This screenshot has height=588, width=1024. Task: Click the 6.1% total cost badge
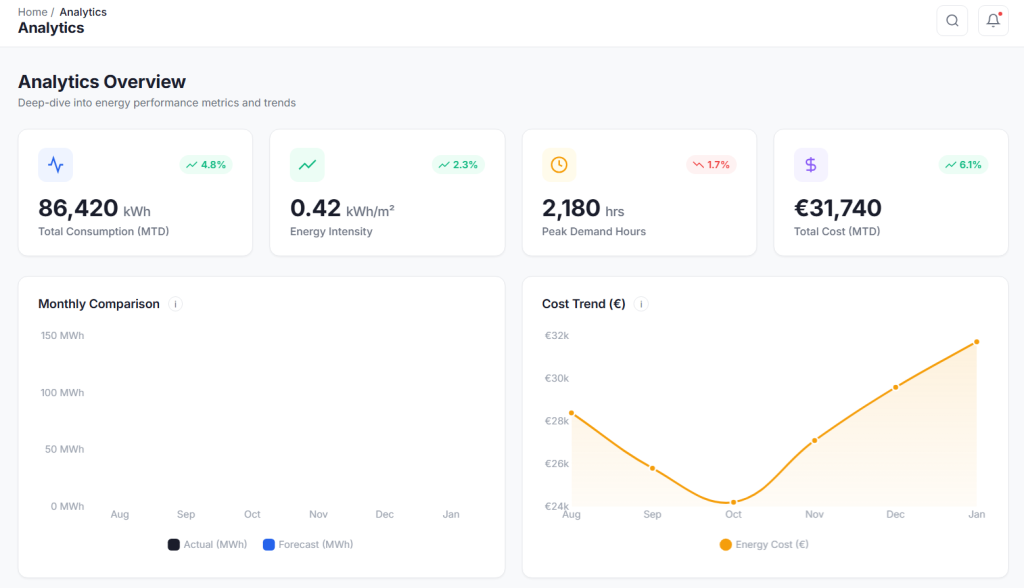[x=962, y=165]
